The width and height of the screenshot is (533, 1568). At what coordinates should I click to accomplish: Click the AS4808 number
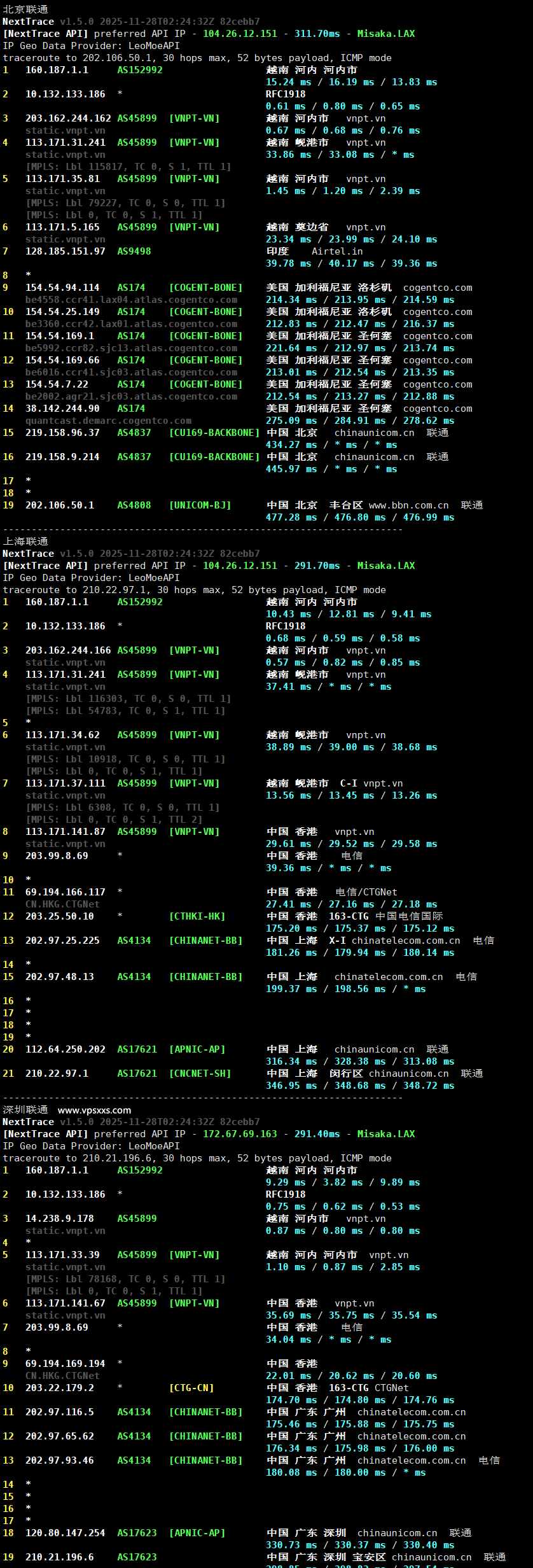tap(134, 505)
